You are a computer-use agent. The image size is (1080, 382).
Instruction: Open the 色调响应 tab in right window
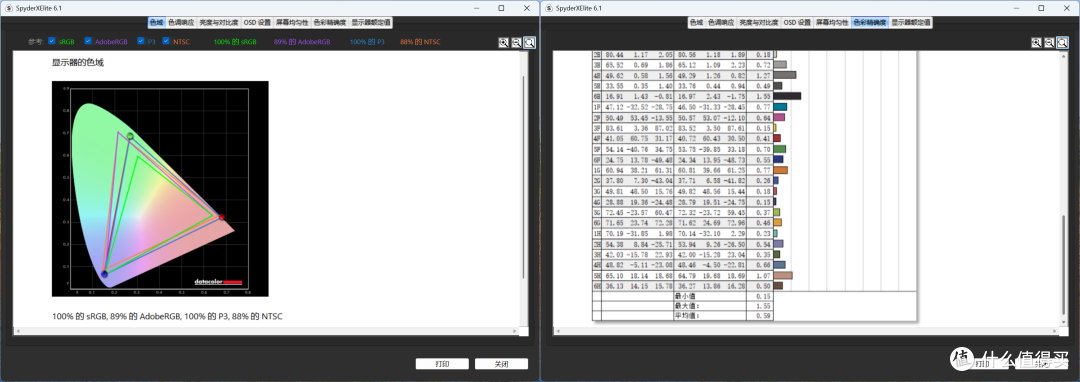click(721, 22)
